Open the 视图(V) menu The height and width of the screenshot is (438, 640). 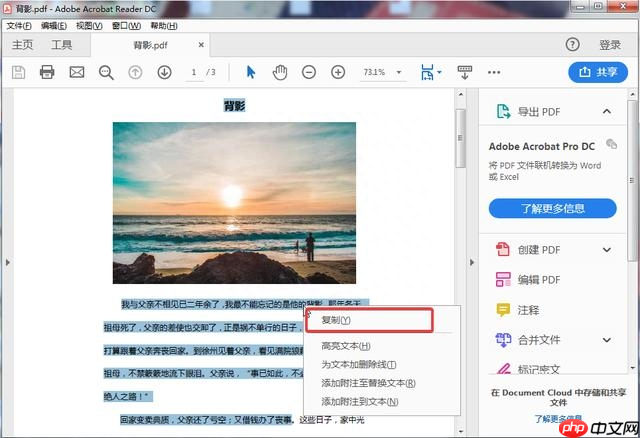[89, 26]
